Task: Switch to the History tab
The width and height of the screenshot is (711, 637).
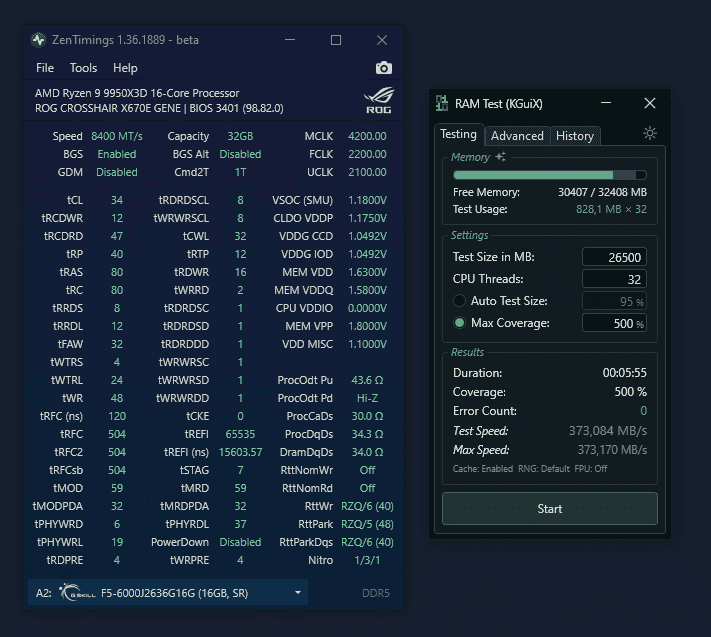Action: [575, 136]
